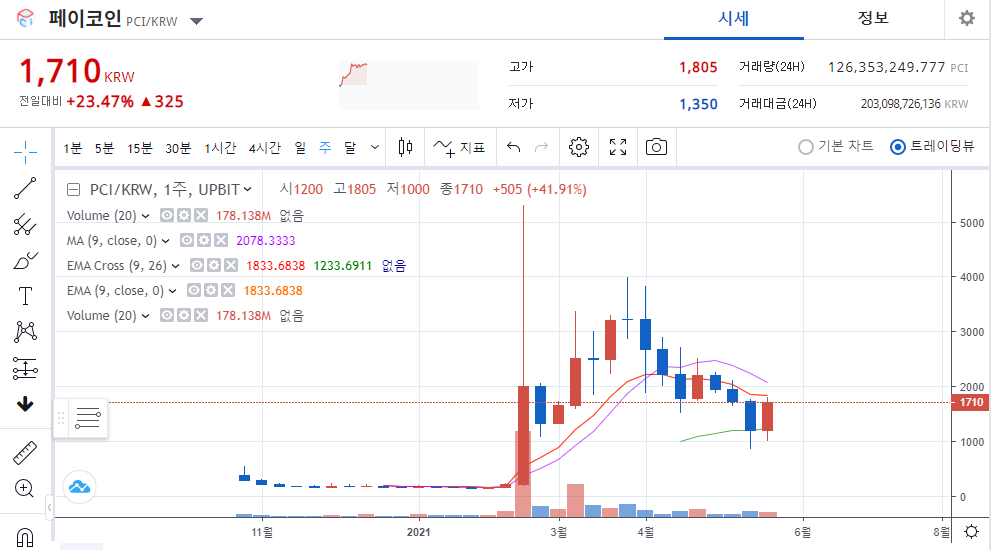Open the object tree list panel
The width and height of the screenshot is (991, 550).
(x=88, y=418)
